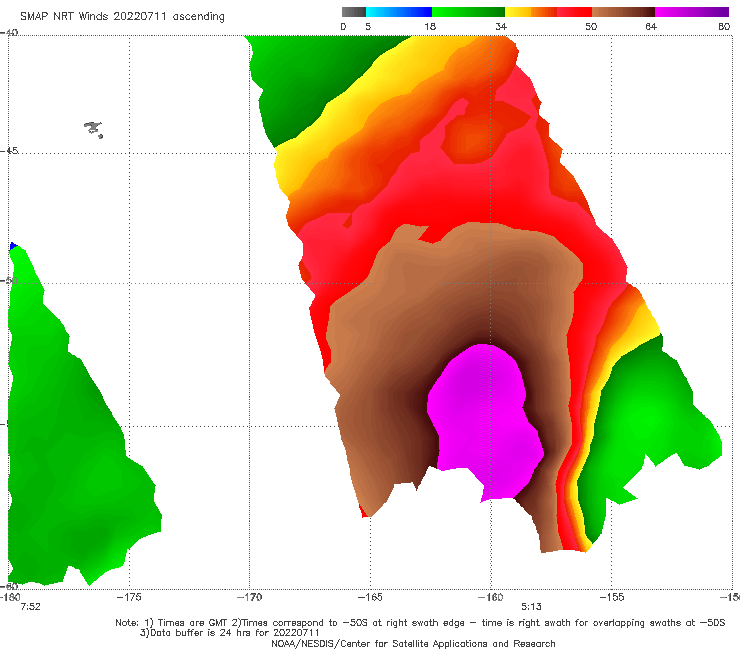
Task: Click the '64' label under the color bar
Action: tap(651, 26)
